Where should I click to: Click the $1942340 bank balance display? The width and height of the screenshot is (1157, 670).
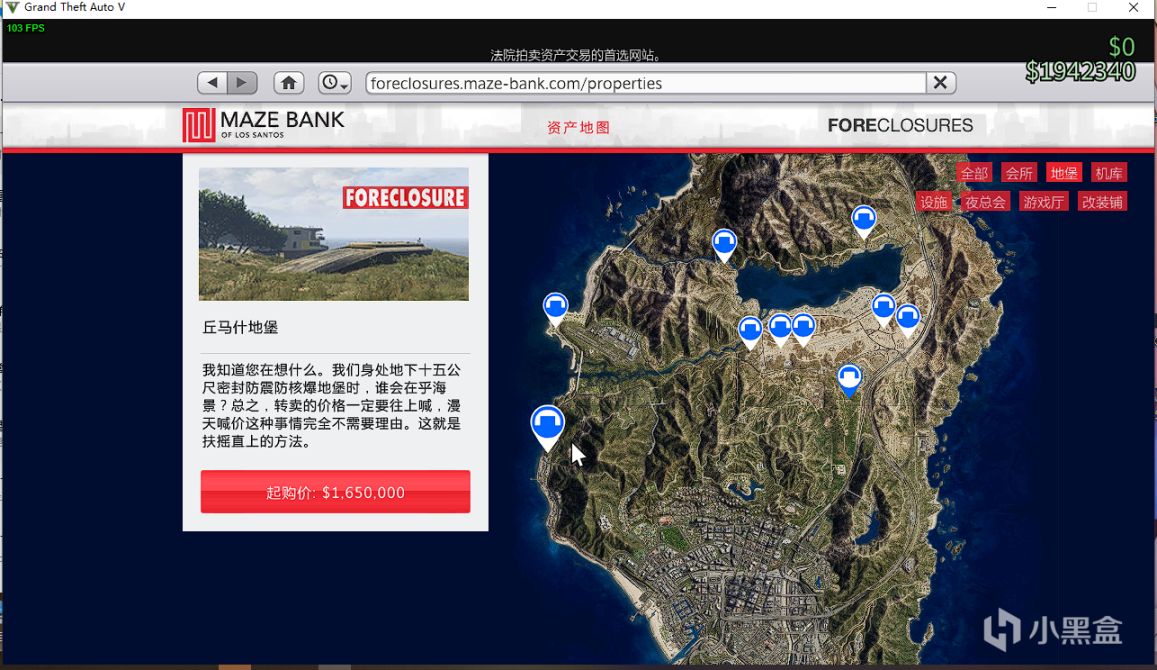1080,72
